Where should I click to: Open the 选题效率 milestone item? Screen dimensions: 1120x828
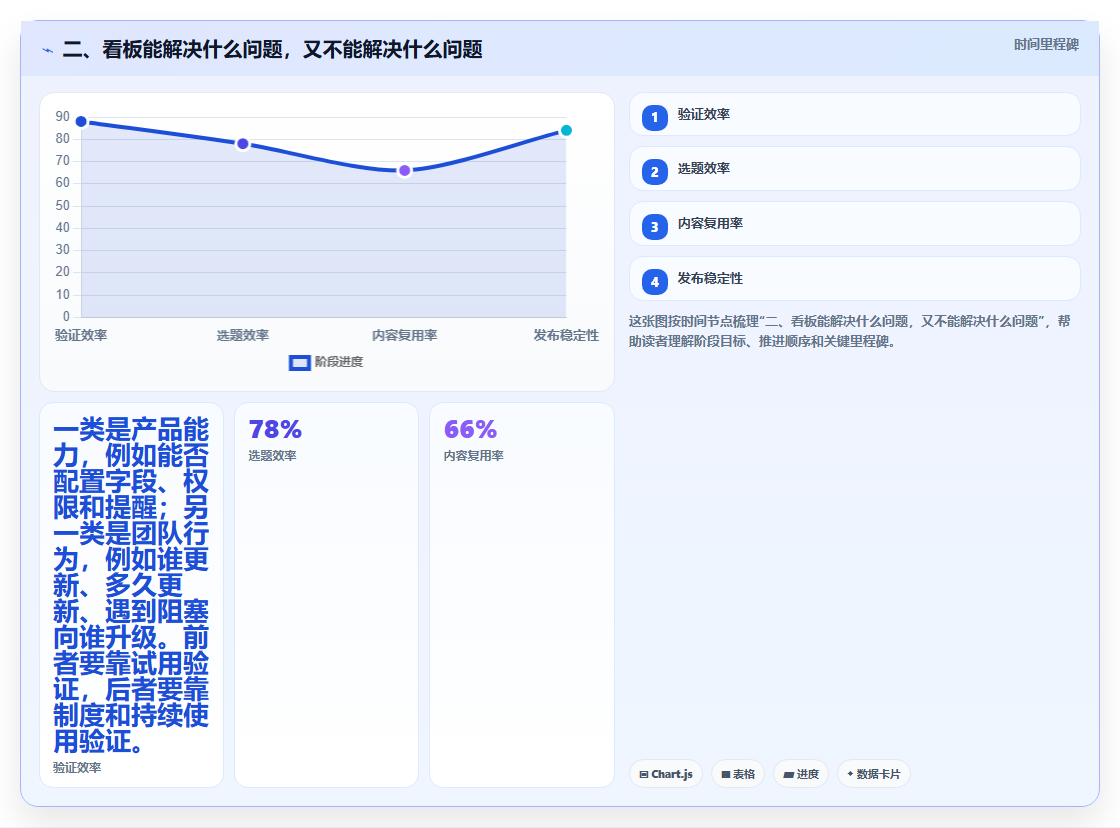point(854,169)
